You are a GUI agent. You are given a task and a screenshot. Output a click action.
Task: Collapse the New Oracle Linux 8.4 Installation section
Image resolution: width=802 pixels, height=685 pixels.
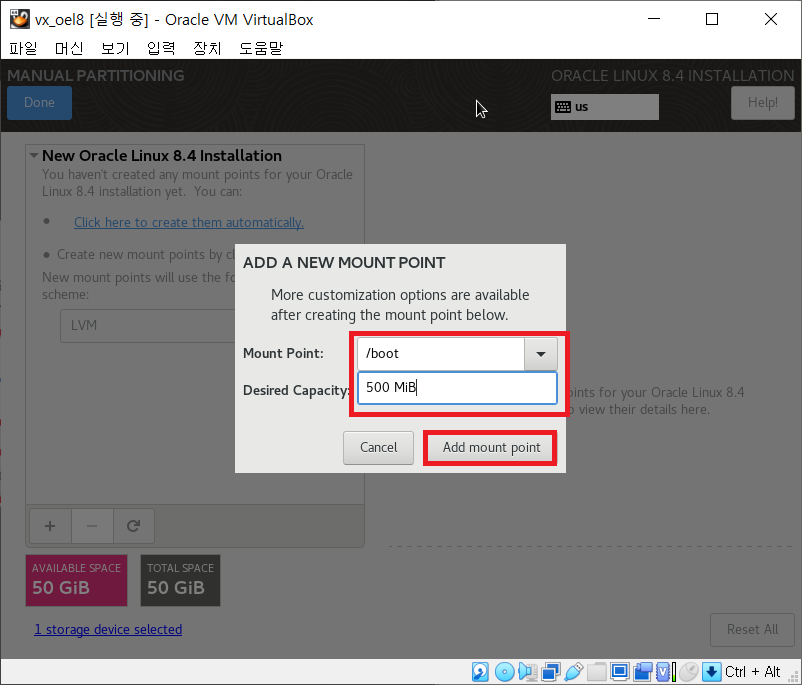[x=34, y=156]
